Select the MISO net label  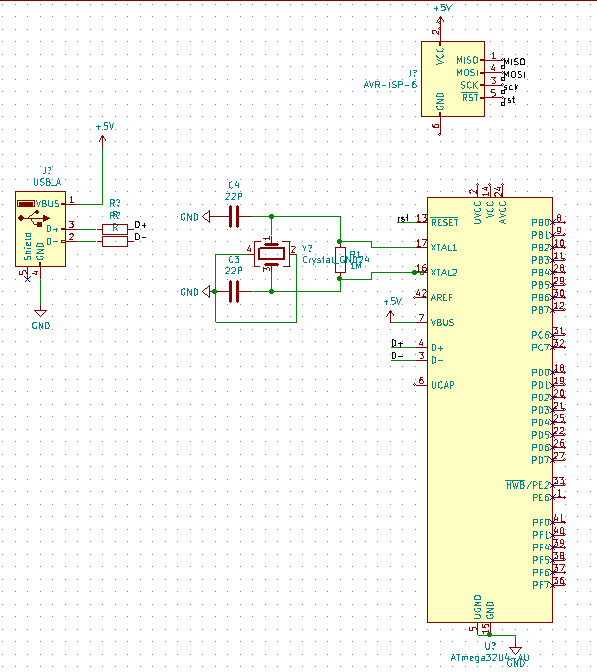point(514,62)
